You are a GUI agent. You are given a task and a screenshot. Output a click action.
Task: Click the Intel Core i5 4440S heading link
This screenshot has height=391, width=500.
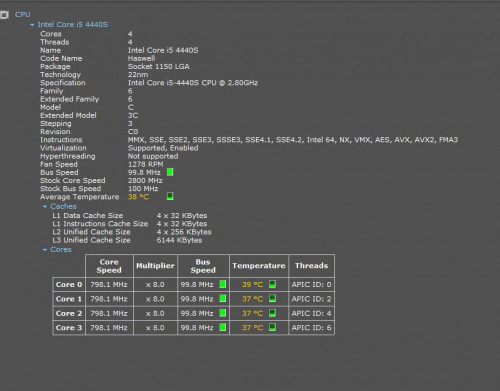coord(73,25)
